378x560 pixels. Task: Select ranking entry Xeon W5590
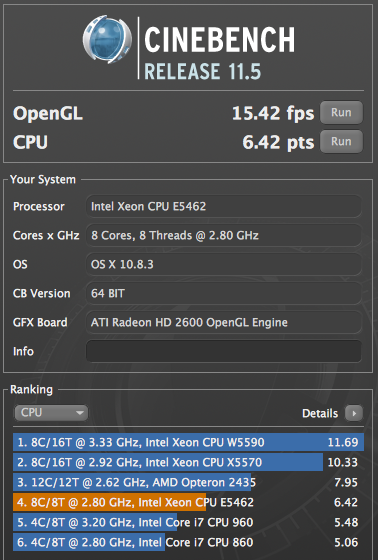[x=189, y=442]
